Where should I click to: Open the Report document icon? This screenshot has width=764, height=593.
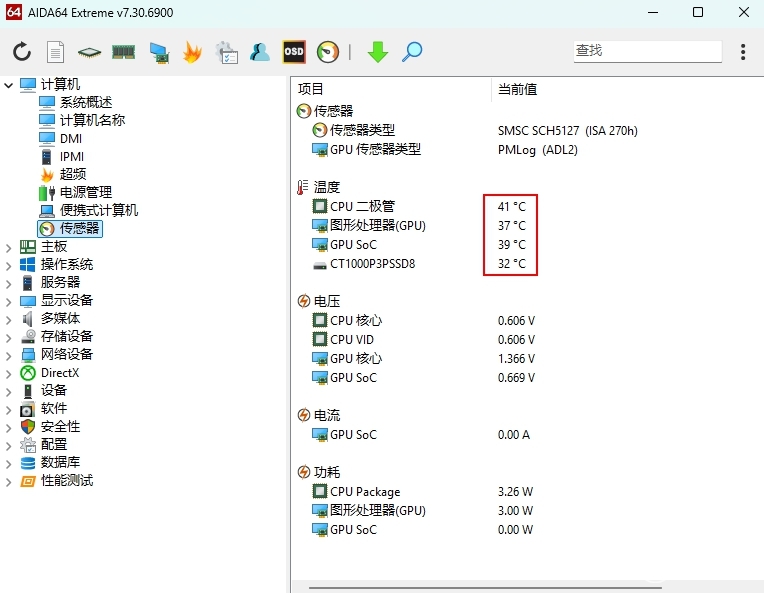[x=55, y=52]
